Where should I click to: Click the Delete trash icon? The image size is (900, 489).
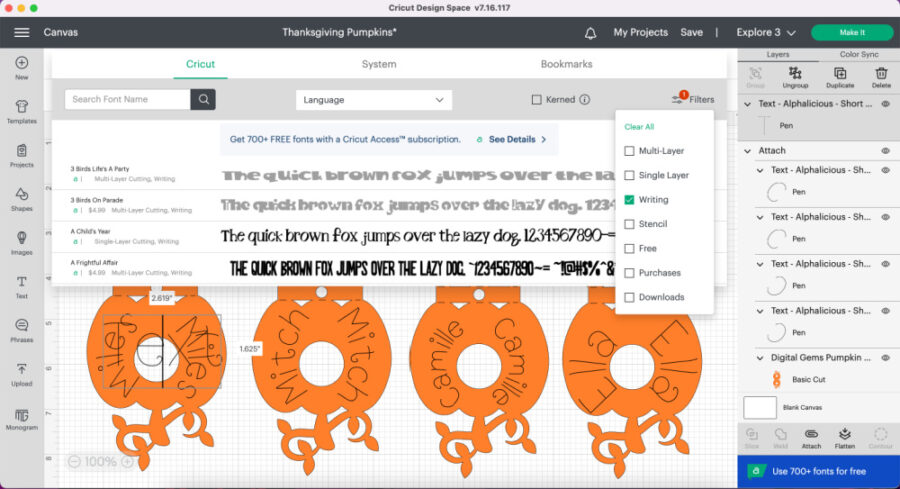point(881,76)
